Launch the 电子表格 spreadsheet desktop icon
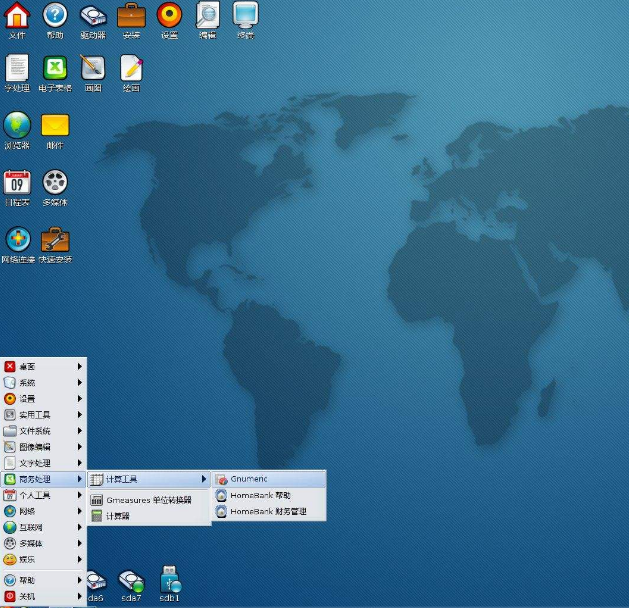The image size is (629, 608). pyautogui.click(x=55, y=68)
